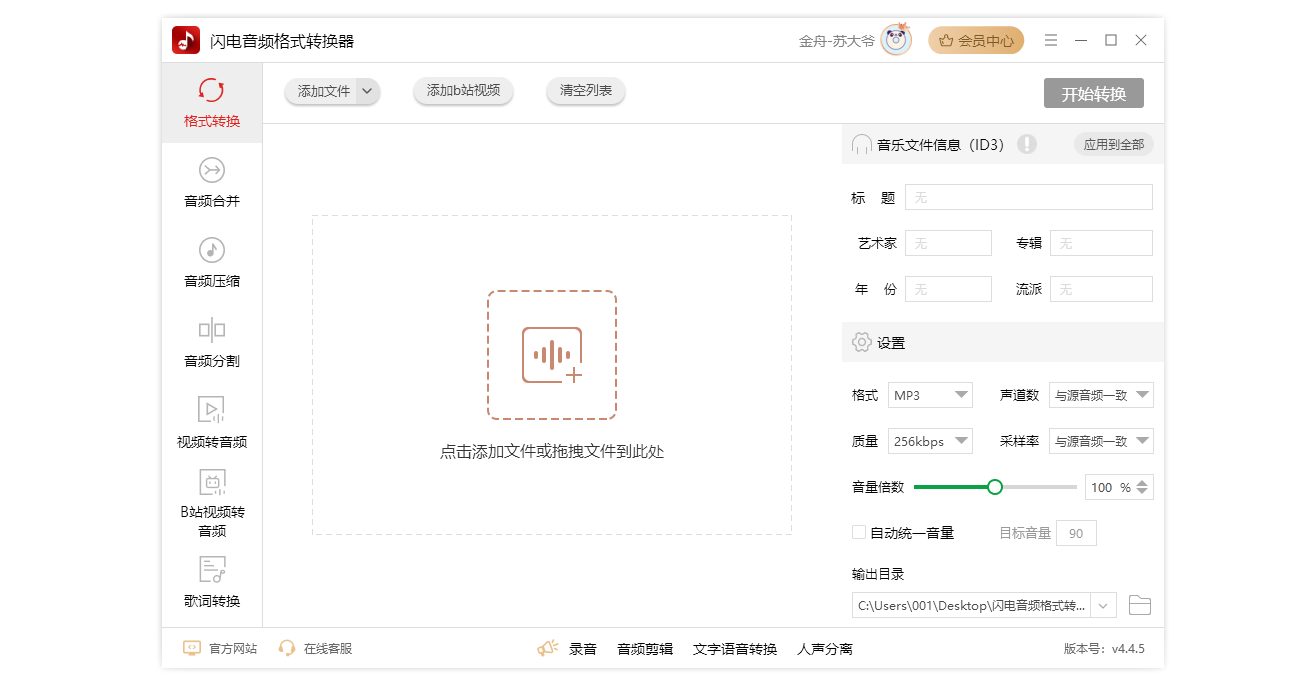Click the 添加文件 button
Viewport: 1300px width, 688px height.
pyautogui.click(x=324, y=91)
